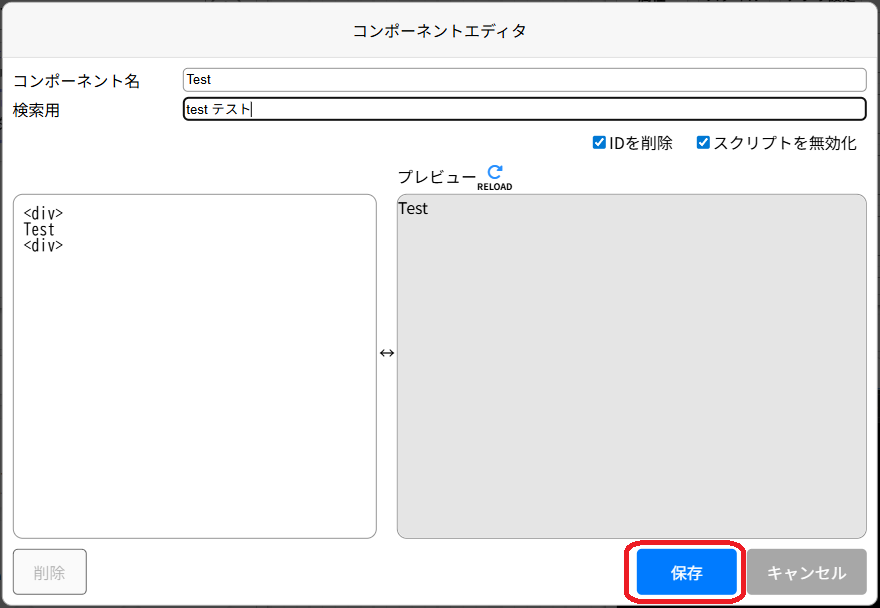The height and width of the screenshot is (608, 880).
Task: Click the Test text inside the preview
Action: click(x=413, y=208)
